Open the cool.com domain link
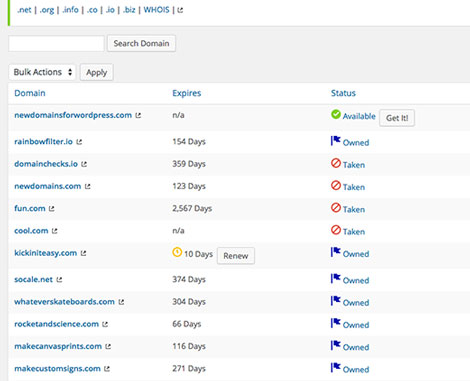 coord(31,231)
